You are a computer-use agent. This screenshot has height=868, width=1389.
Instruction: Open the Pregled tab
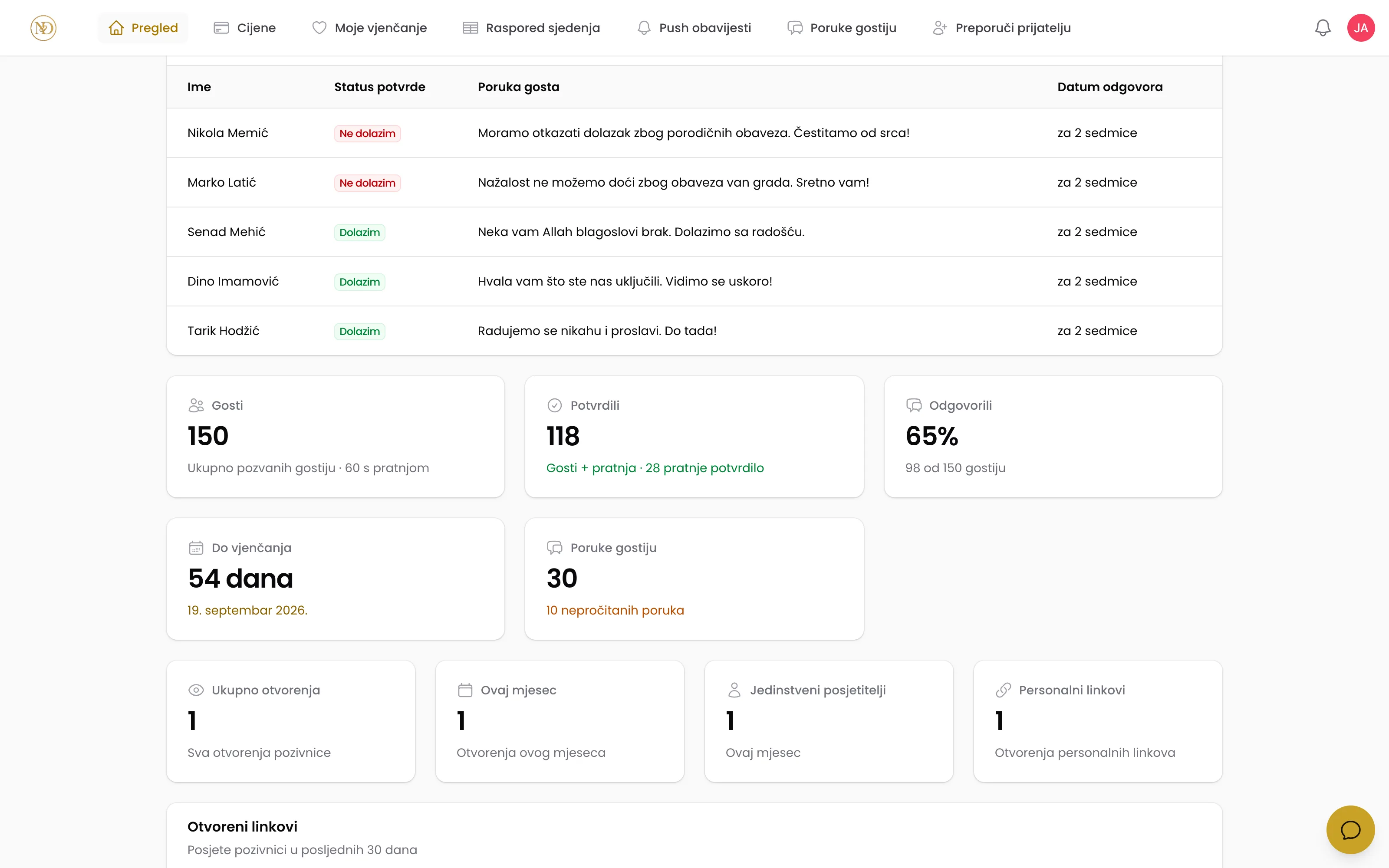pos(143,27)
